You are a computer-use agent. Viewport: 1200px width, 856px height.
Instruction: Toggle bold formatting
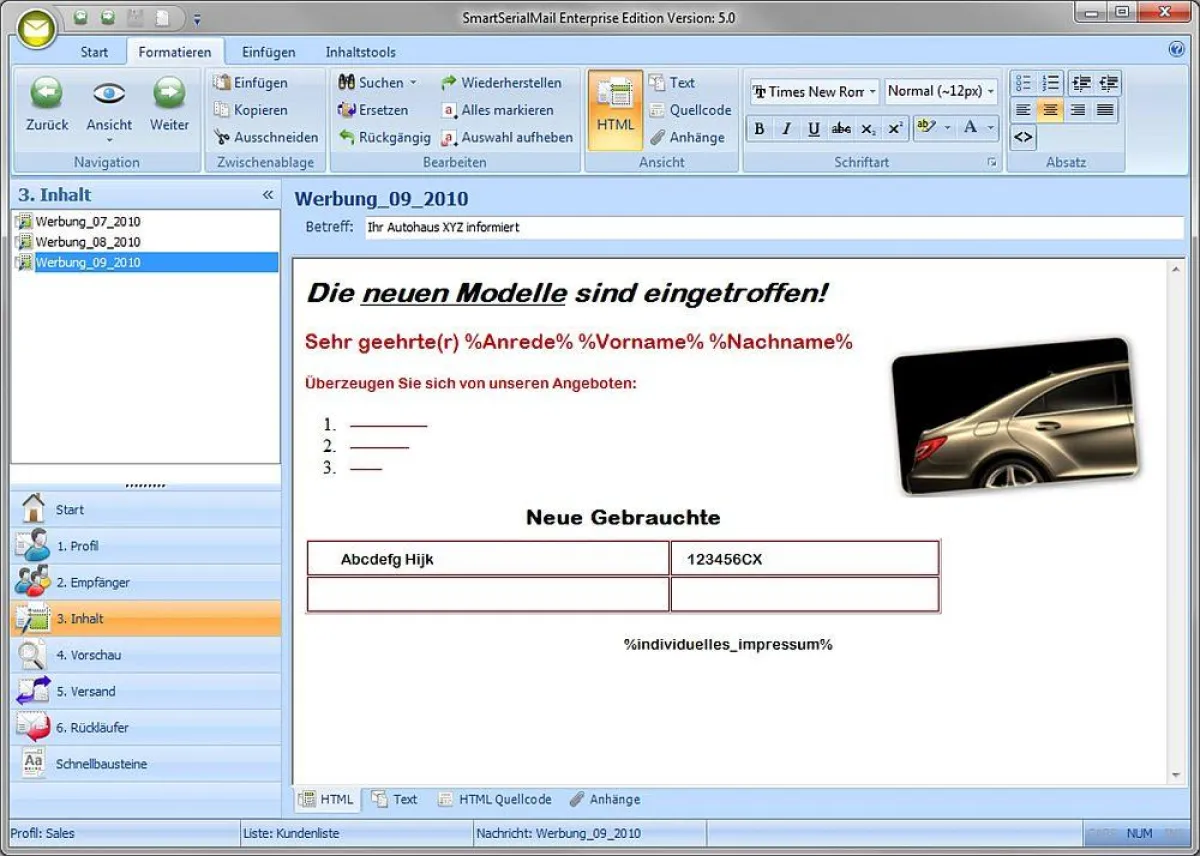click(758, 128)
